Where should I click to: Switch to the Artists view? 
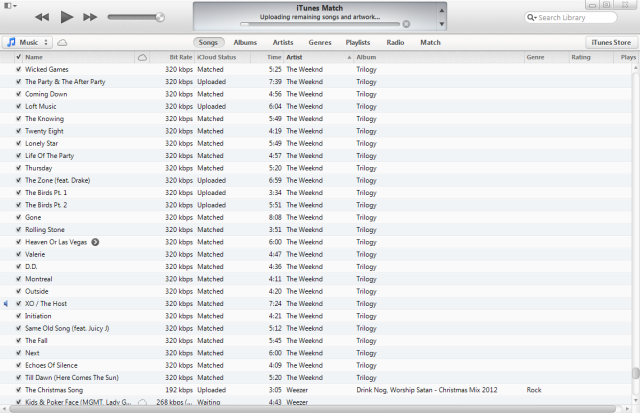[x=283, y=42]
